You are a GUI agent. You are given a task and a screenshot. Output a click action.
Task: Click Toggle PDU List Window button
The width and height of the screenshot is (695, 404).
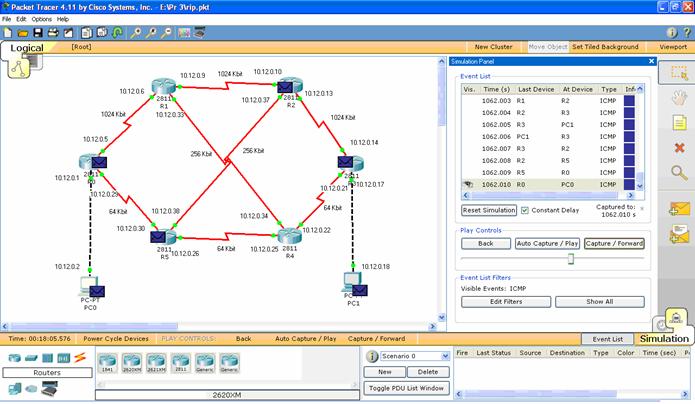pos(406,388)
